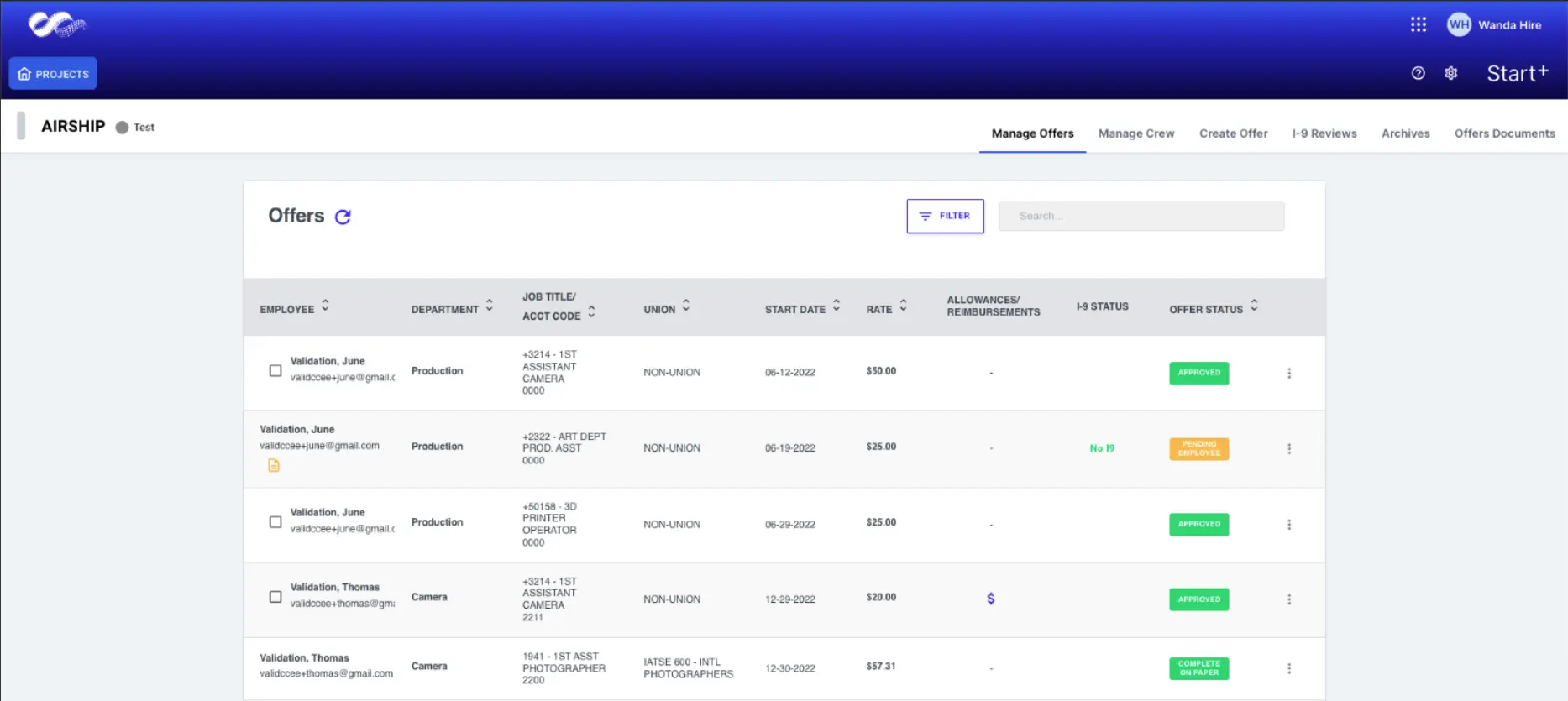Click the dollar allowance icon for Thomas
The width and height of the screenshot is (1568, 701).
(990, 599)
